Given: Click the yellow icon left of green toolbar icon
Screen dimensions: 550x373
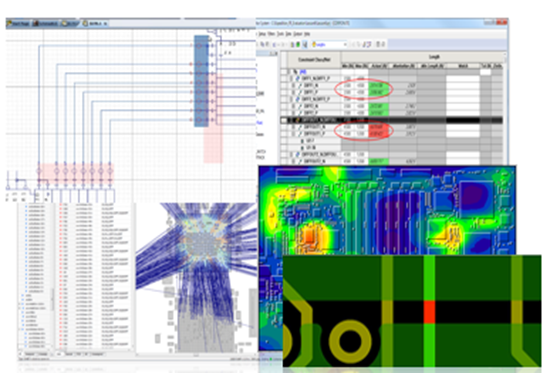Looking at the screenshot, I should click(292, 45).
